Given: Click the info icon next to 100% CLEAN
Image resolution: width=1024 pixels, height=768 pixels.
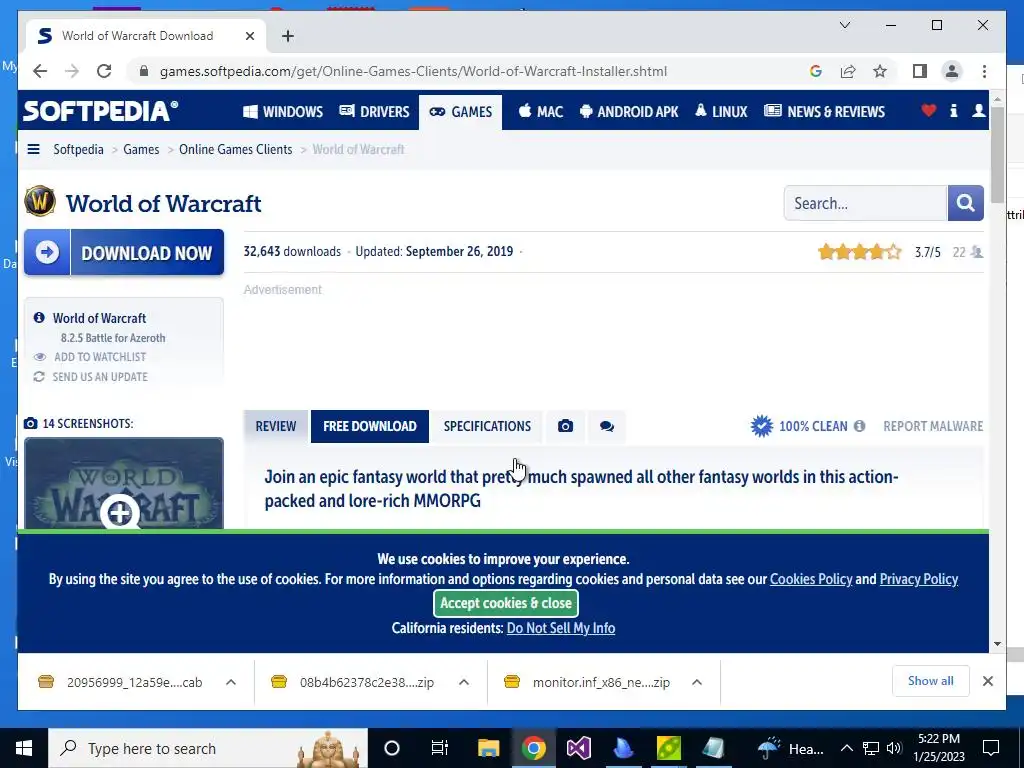Looking at the screenshot, I should coord(859,426).
